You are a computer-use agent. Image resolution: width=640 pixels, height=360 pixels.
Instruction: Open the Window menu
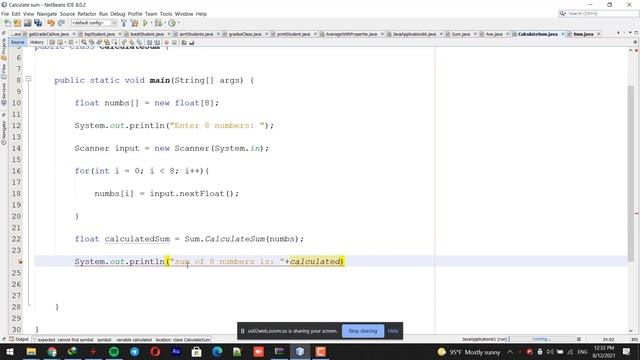[184, 14]
